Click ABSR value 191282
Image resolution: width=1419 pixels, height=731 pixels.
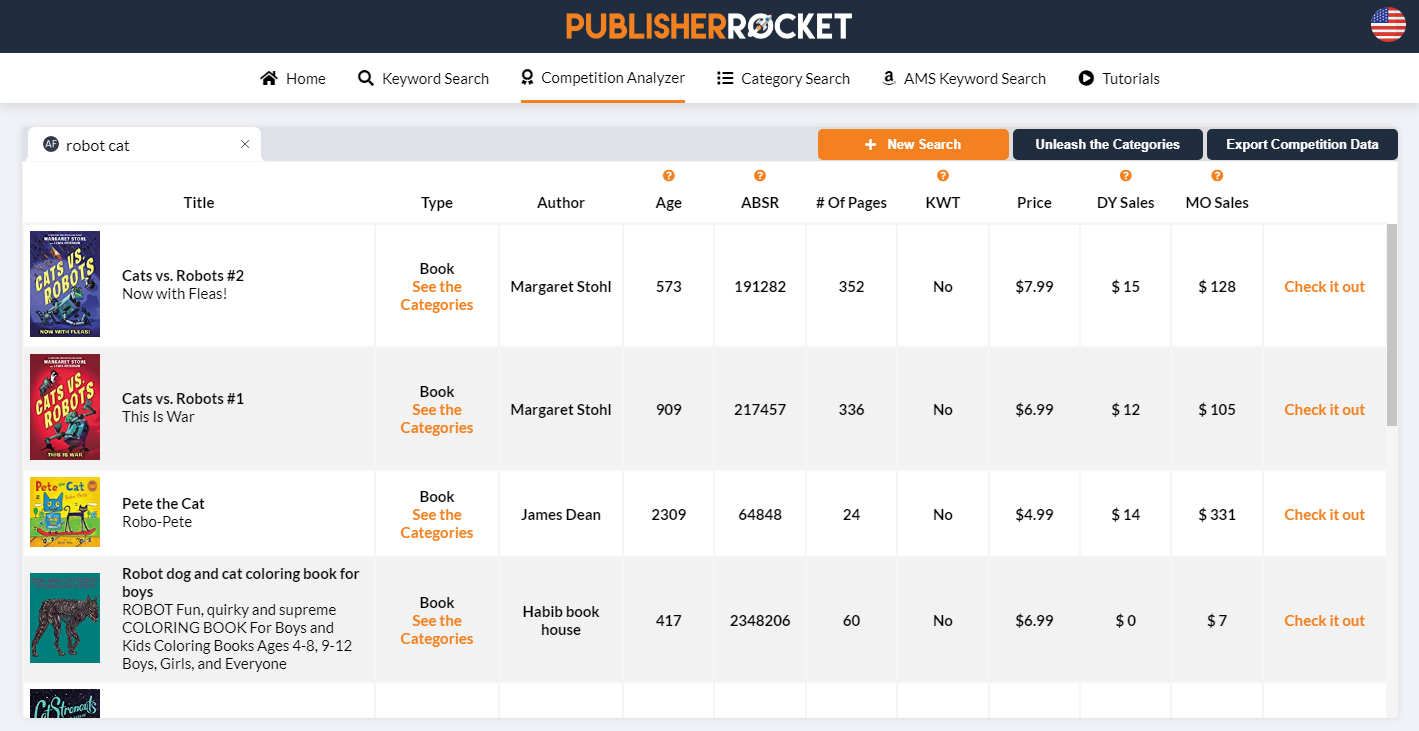(760, 286)
